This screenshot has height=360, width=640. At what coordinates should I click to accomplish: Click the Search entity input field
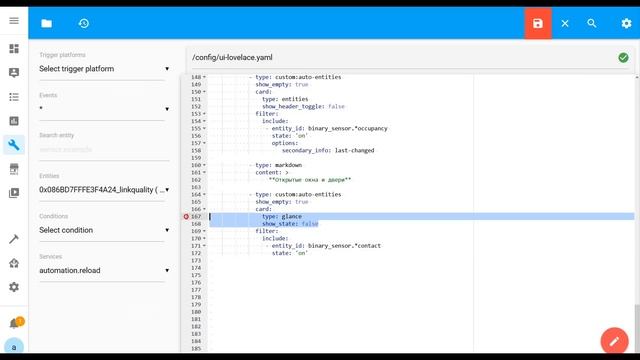coord(104,149)
